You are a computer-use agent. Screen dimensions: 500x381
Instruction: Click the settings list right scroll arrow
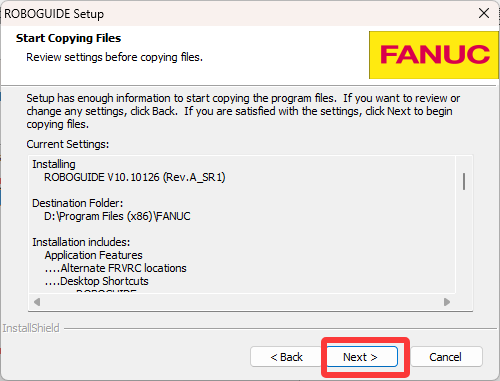coord(447,302)
